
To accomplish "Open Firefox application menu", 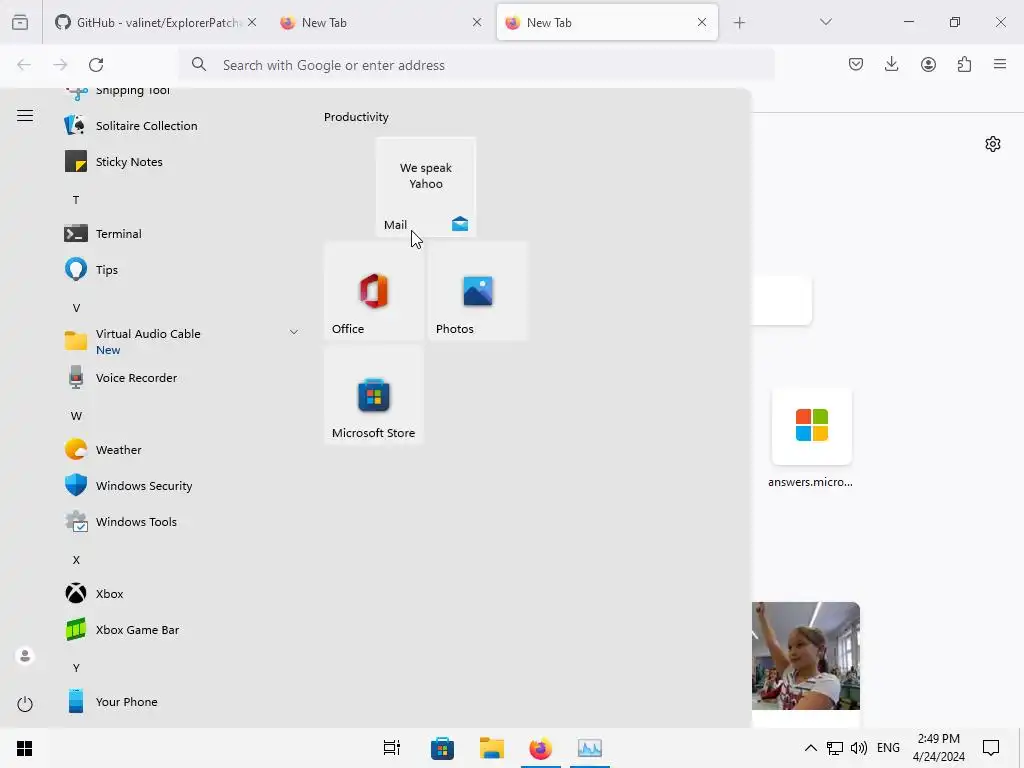I will click(1000, 64).
